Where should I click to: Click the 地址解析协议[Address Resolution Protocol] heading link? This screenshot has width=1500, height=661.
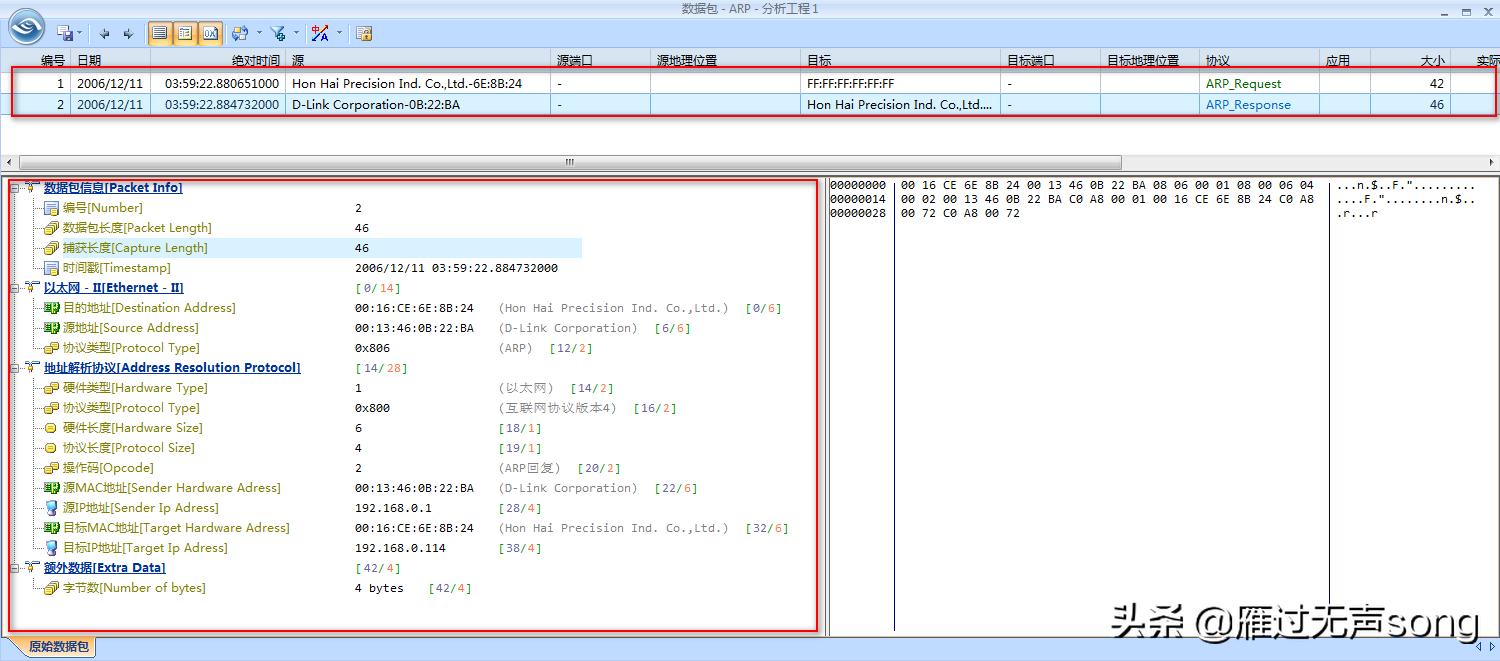tap(172, 368)
